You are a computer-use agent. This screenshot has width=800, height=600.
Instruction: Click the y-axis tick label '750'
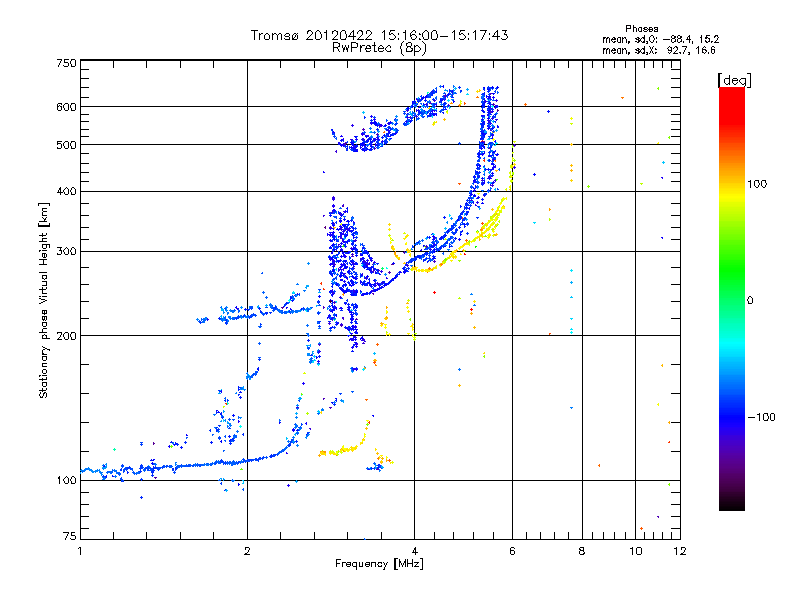(x=66, y=63)
